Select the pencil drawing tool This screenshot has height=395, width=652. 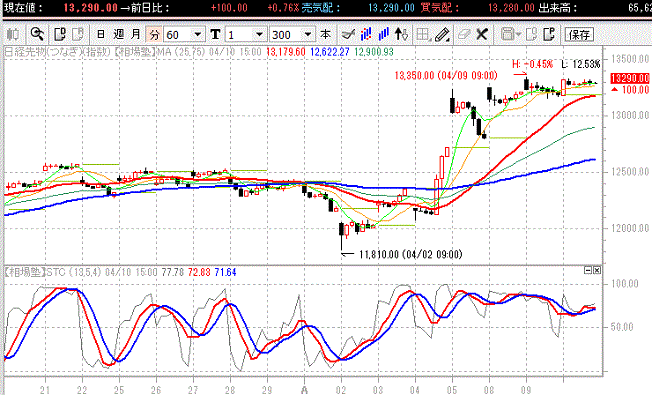pos(442,35)
